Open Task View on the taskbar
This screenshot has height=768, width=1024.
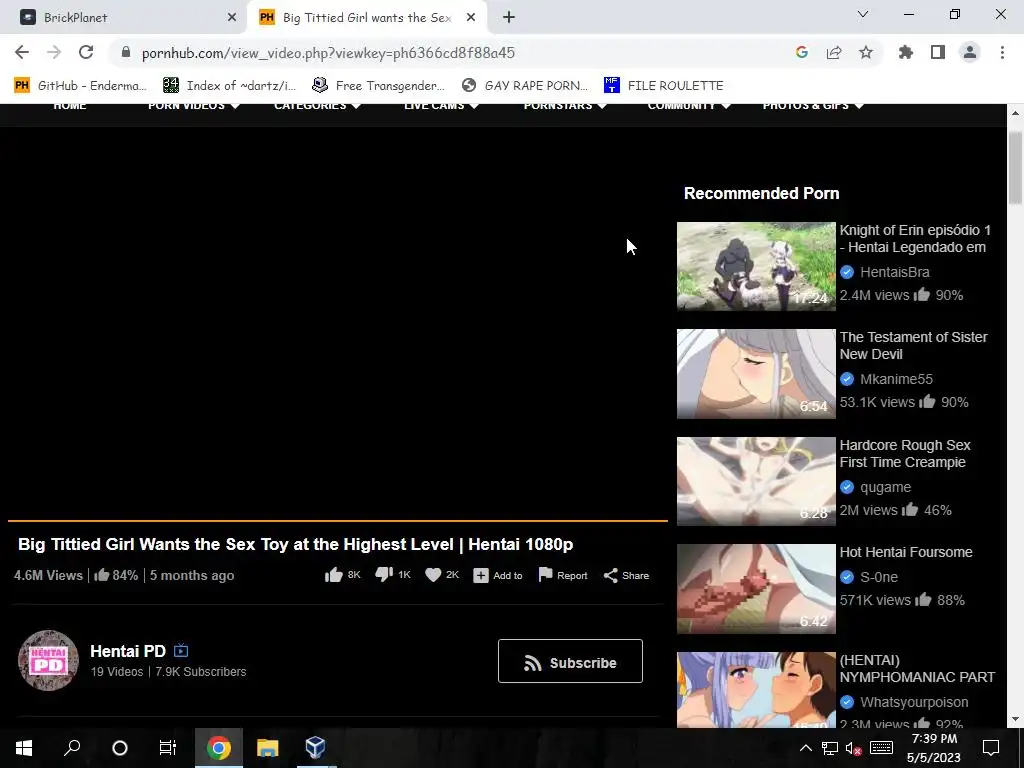(x=168, y=748)
